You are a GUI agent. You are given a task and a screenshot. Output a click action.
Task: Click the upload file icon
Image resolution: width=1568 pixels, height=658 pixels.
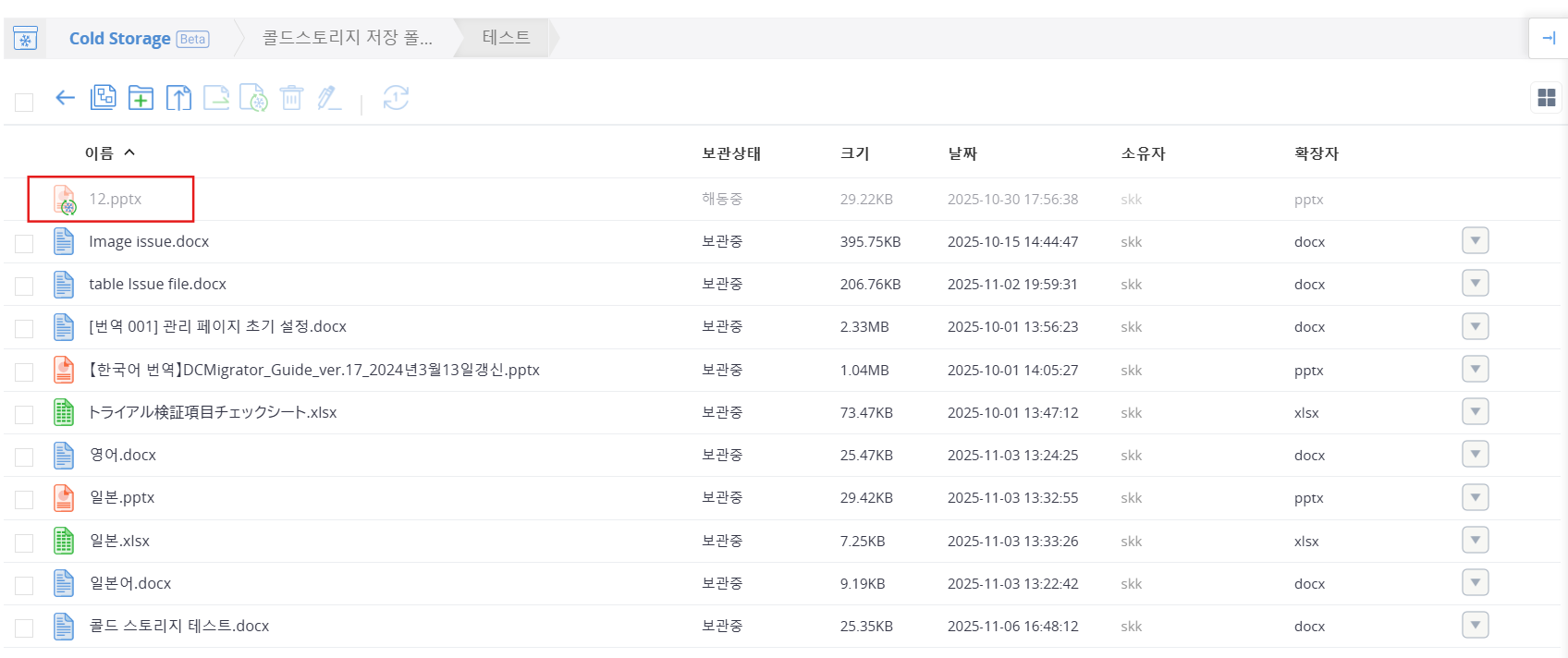[x=178, y=98]
